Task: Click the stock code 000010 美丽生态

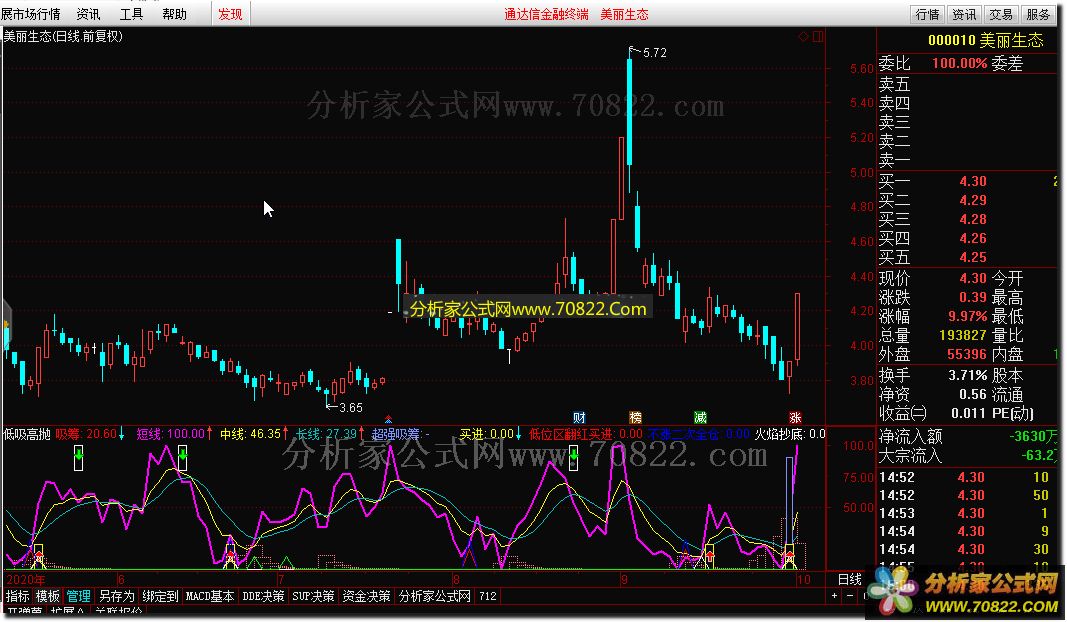Action: 985,40
